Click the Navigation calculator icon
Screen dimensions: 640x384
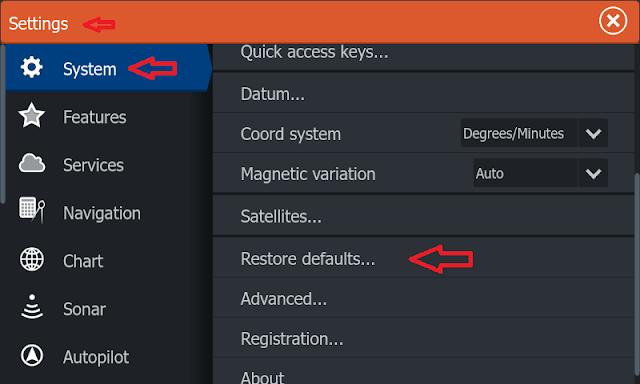(x=32, y=210)
